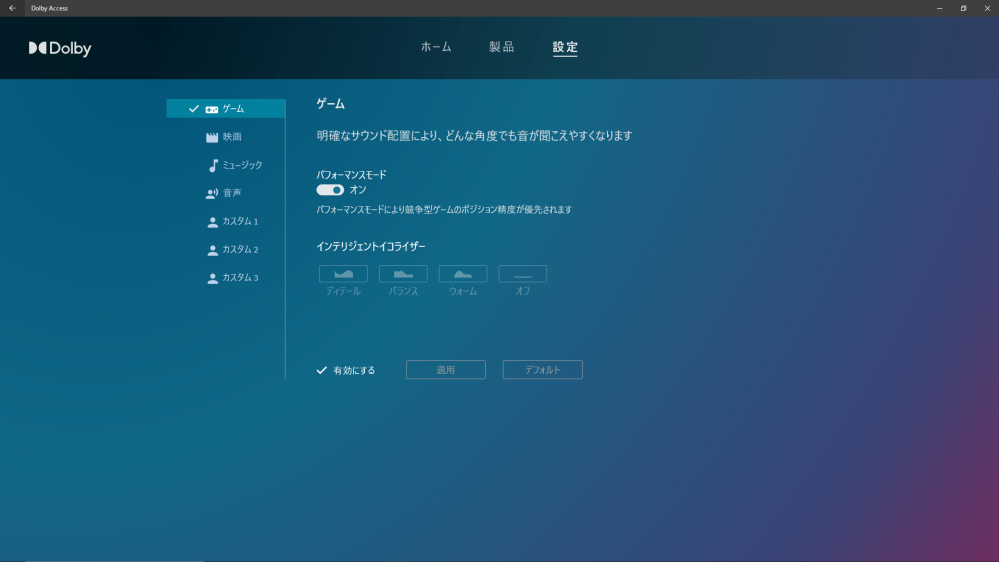Close the Dolby Access window

pyautogui.click(x=987, y=8)
